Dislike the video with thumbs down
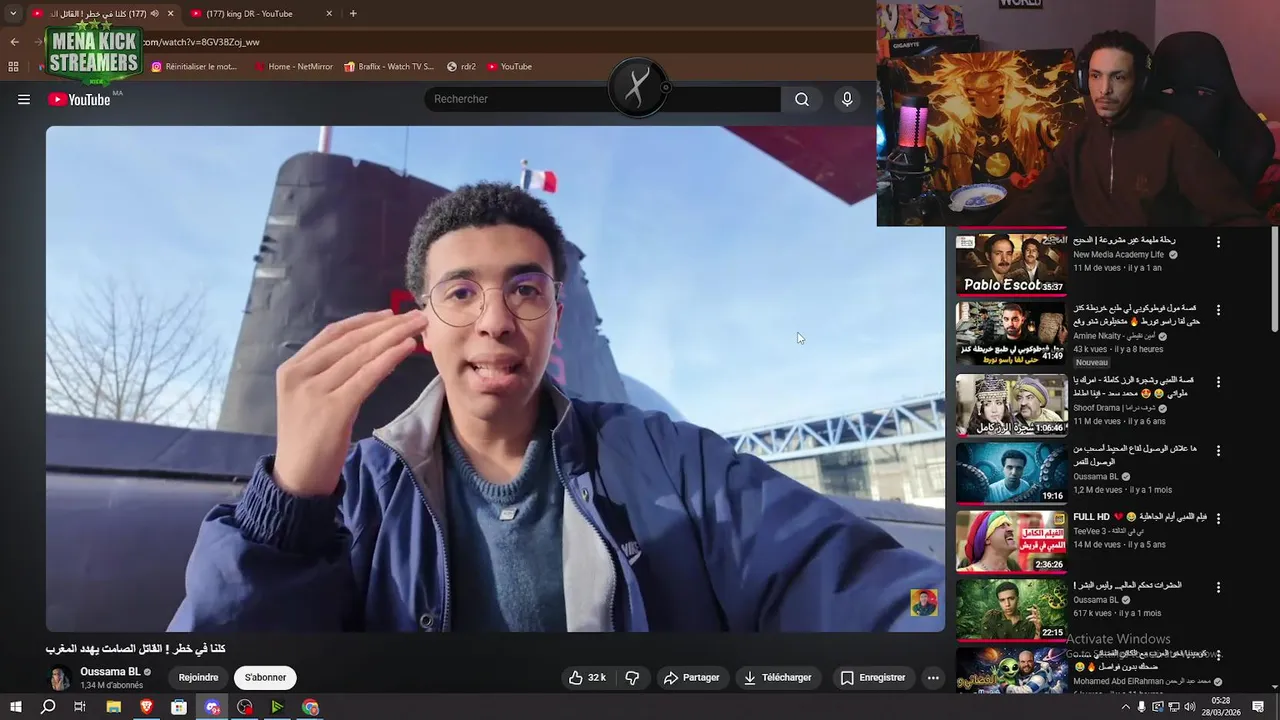Screen dimensions: 1280x720 pyautogui.click(x=632, y=678)
